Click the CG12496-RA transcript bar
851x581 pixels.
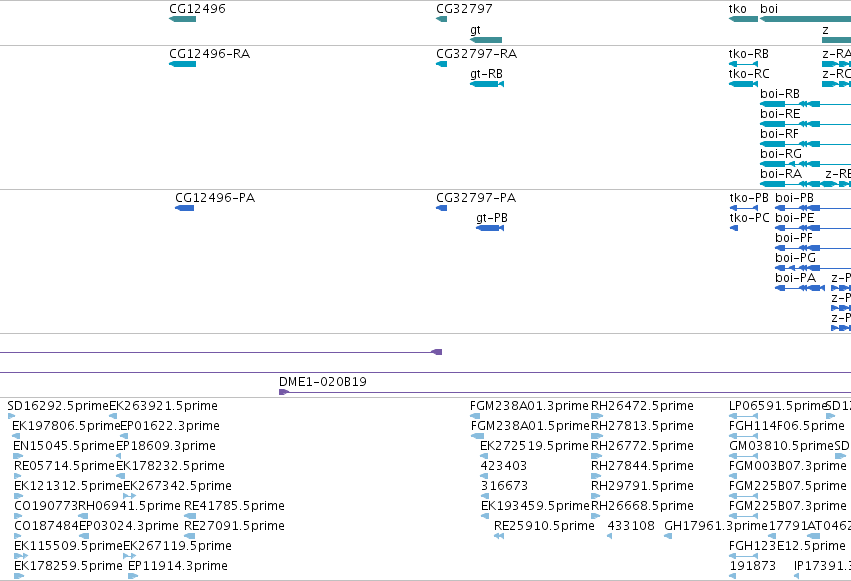[182, 64]
